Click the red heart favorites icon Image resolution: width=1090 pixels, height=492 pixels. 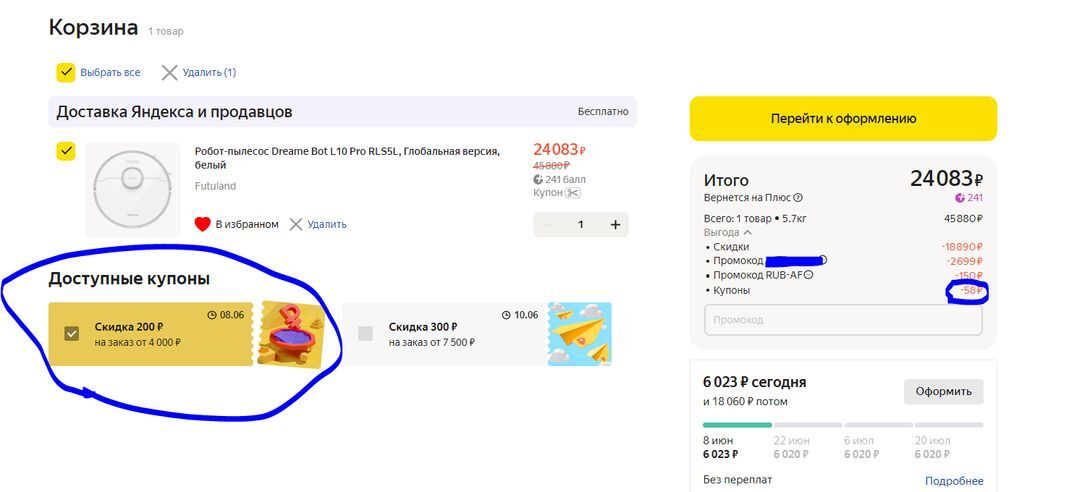point(202,224)
